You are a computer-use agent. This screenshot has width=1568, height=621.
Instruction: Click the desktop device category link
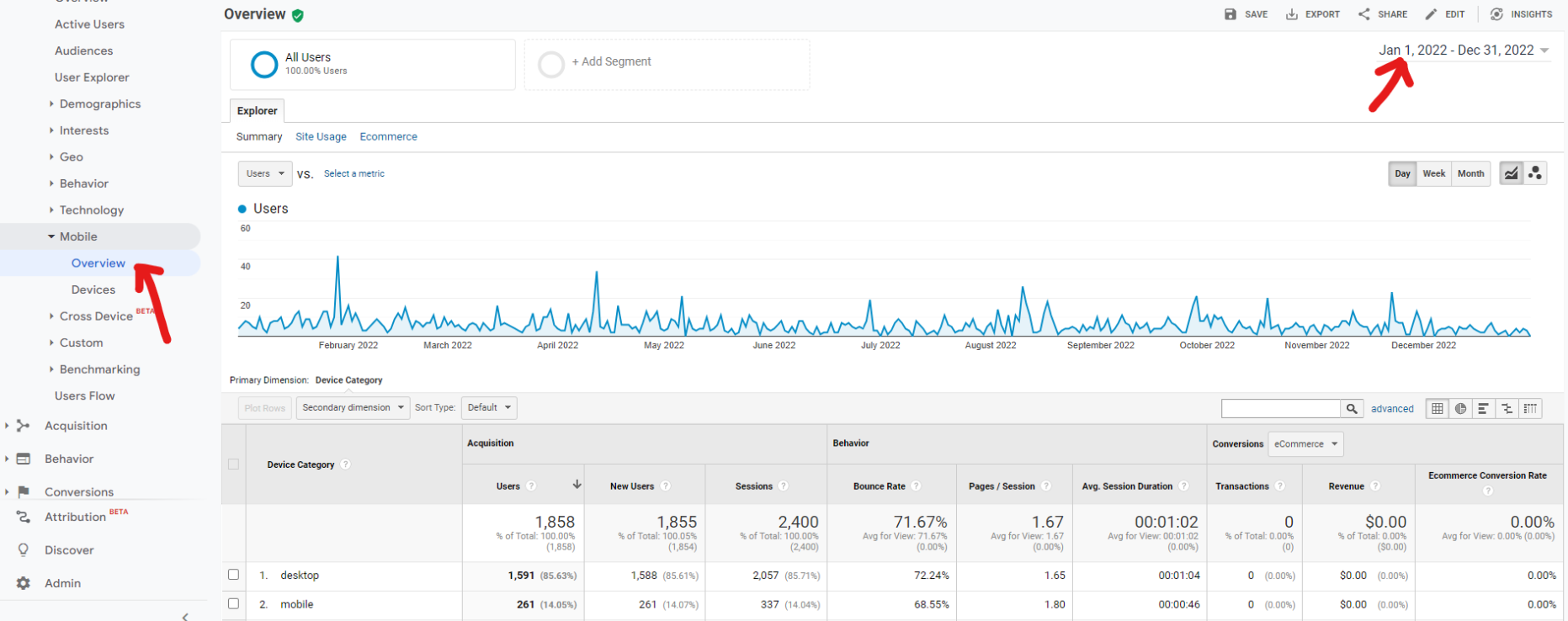coord(300,576)
